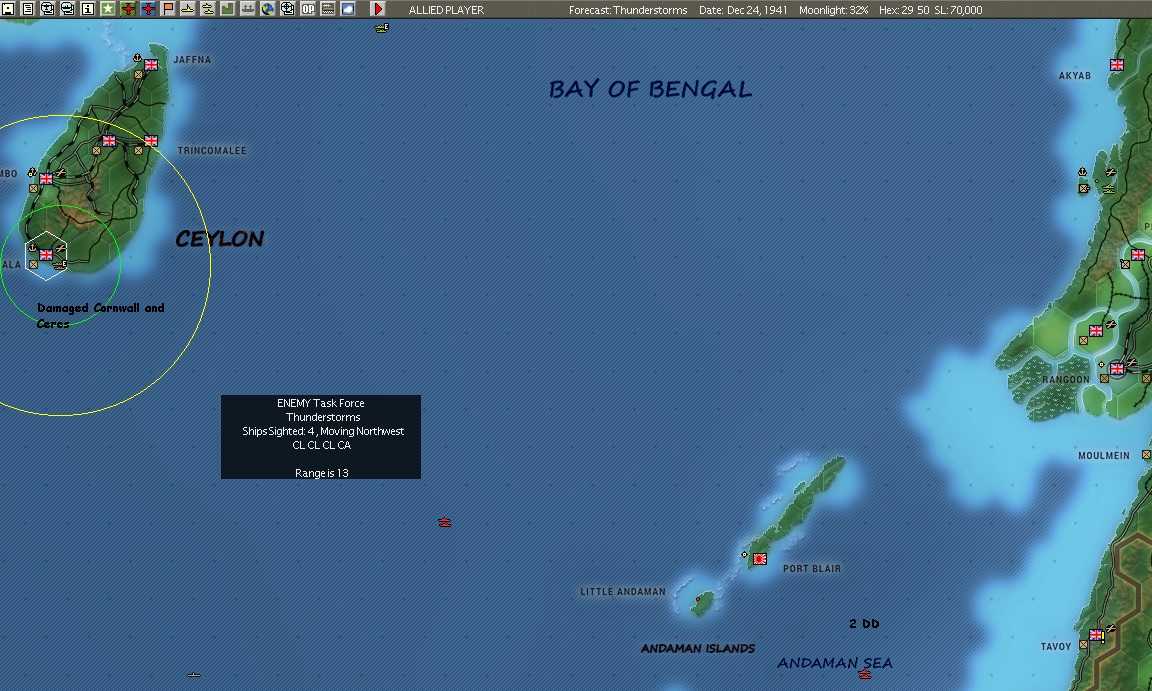Open the information 'i' icon

coord(87,9)
